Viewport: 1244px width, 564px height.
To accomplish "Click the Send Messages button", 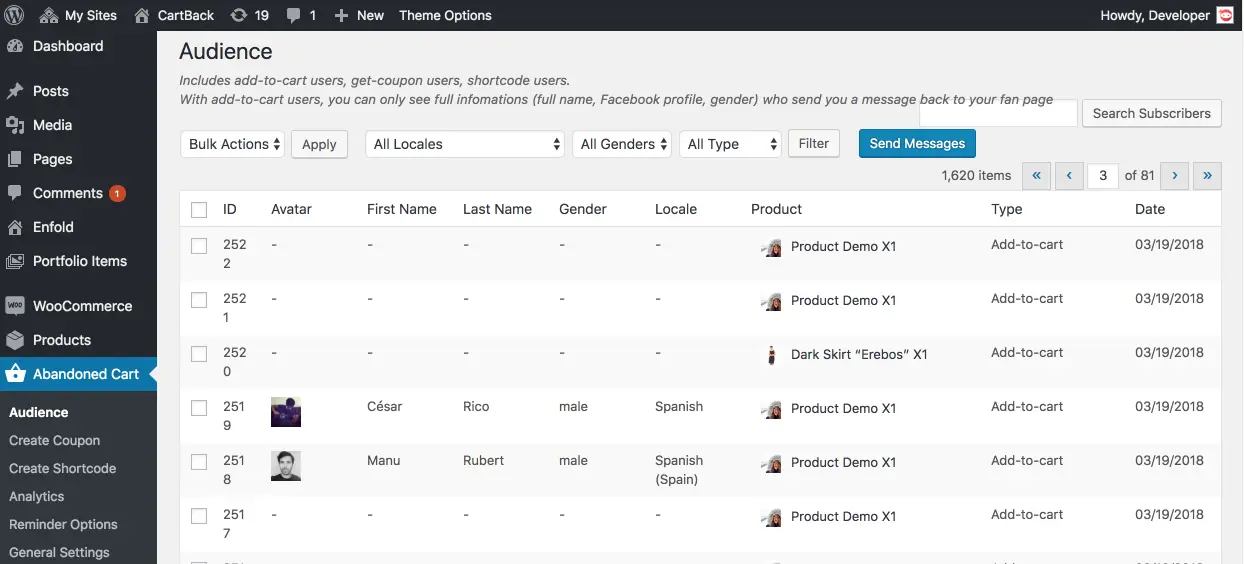I will click(917, 144).
